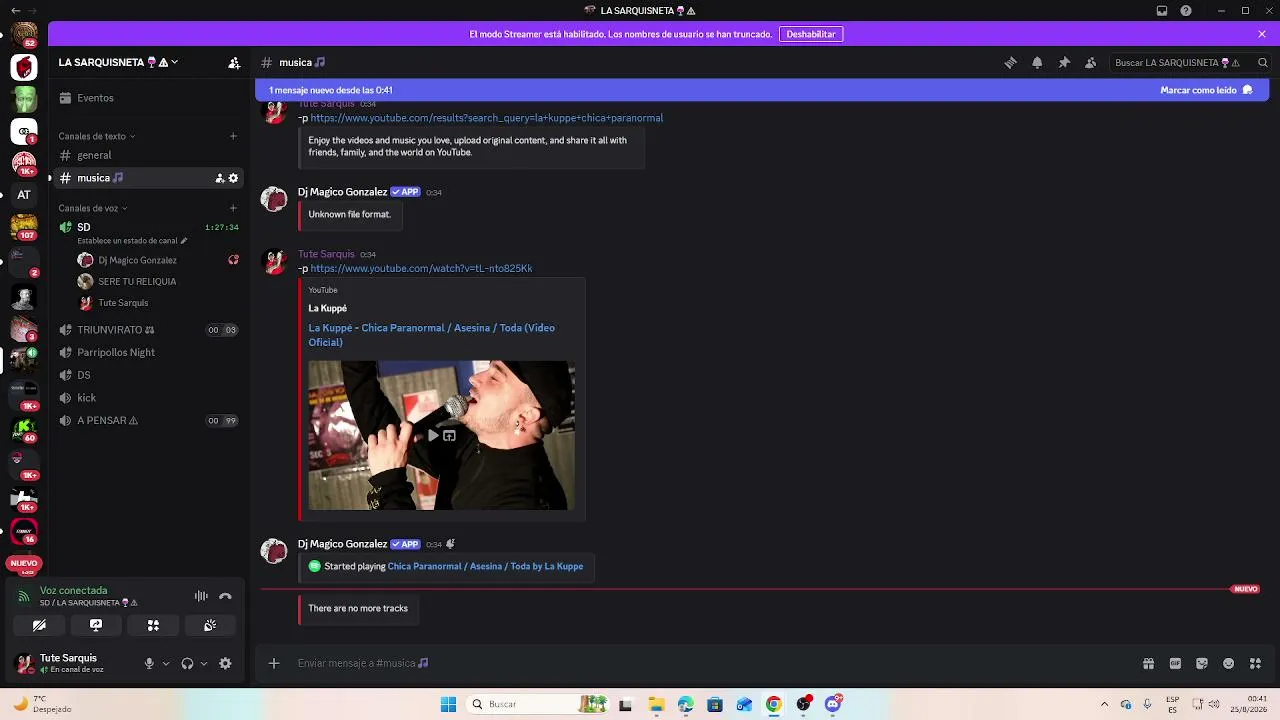Open User Settings gear
The image size is (1280, 720).
[225, 663]
